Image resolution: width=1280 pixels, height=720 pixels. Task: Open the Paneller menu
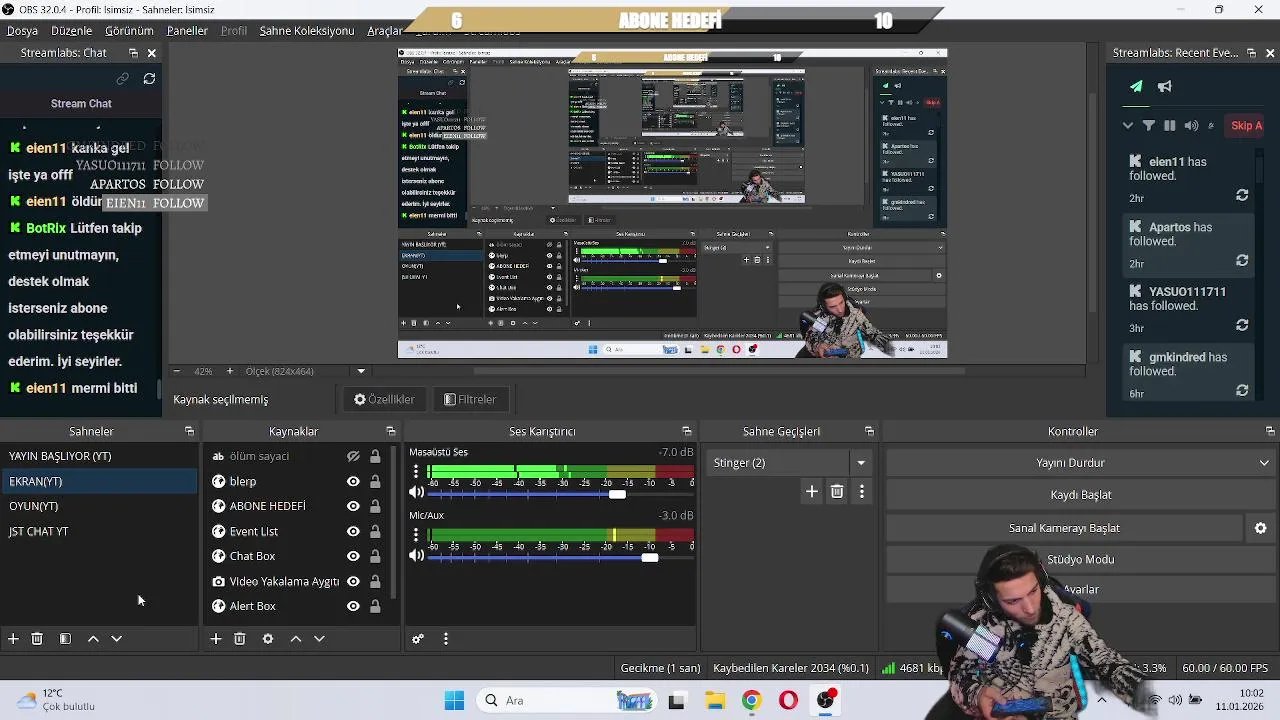click(187, 31)
